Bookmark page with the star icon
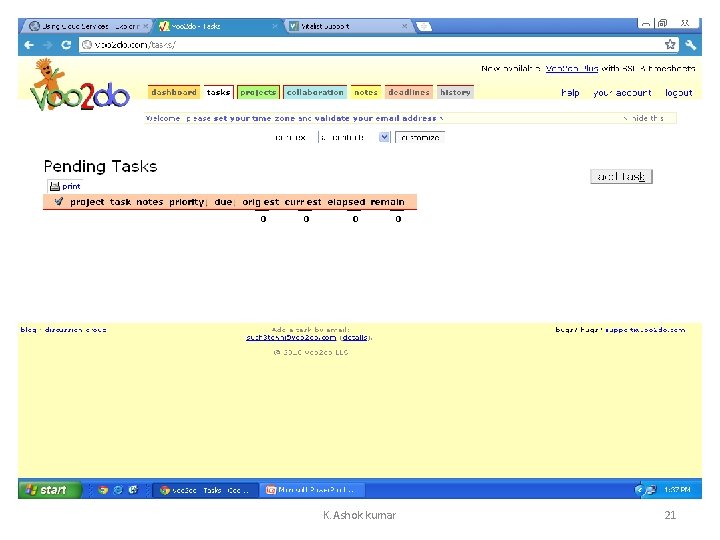The width and height of the screenshot is (720, 540). pos(670,45)
